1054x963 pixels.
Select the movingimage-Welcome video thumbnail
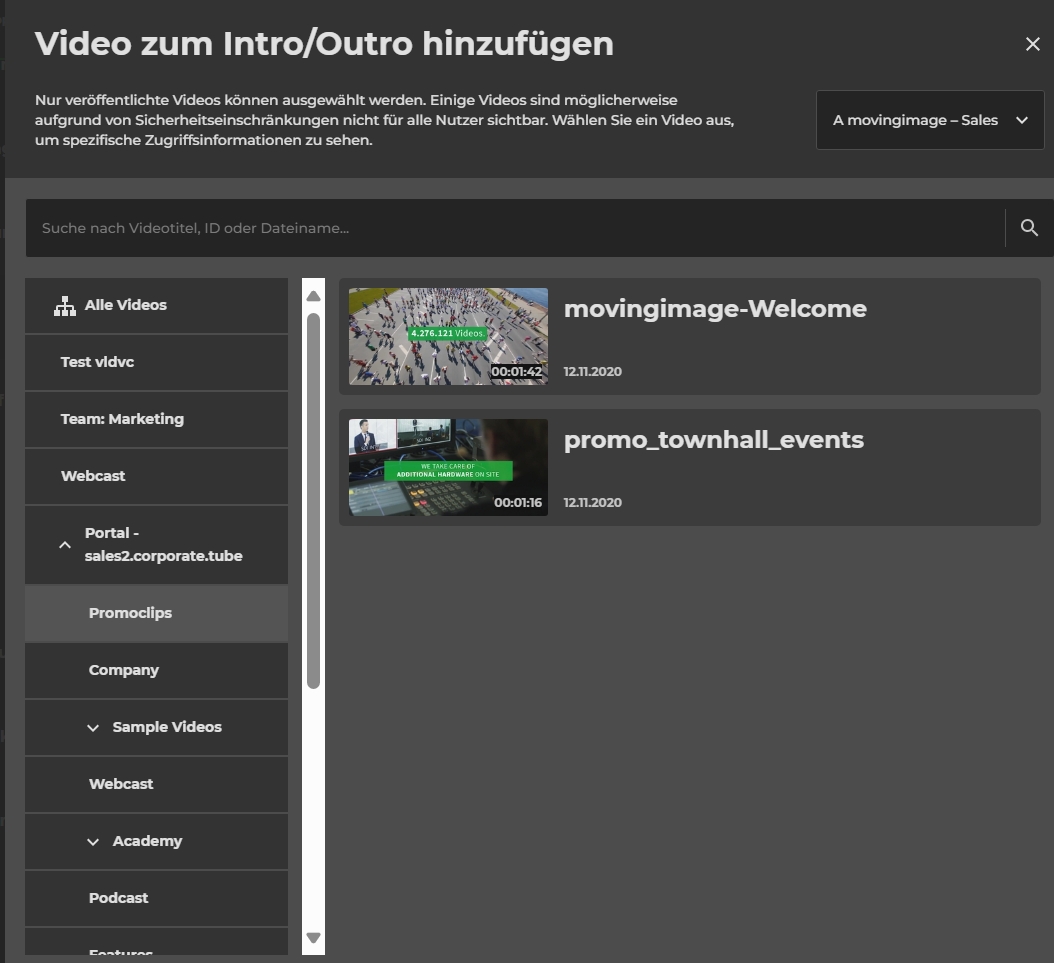point(448,337)
